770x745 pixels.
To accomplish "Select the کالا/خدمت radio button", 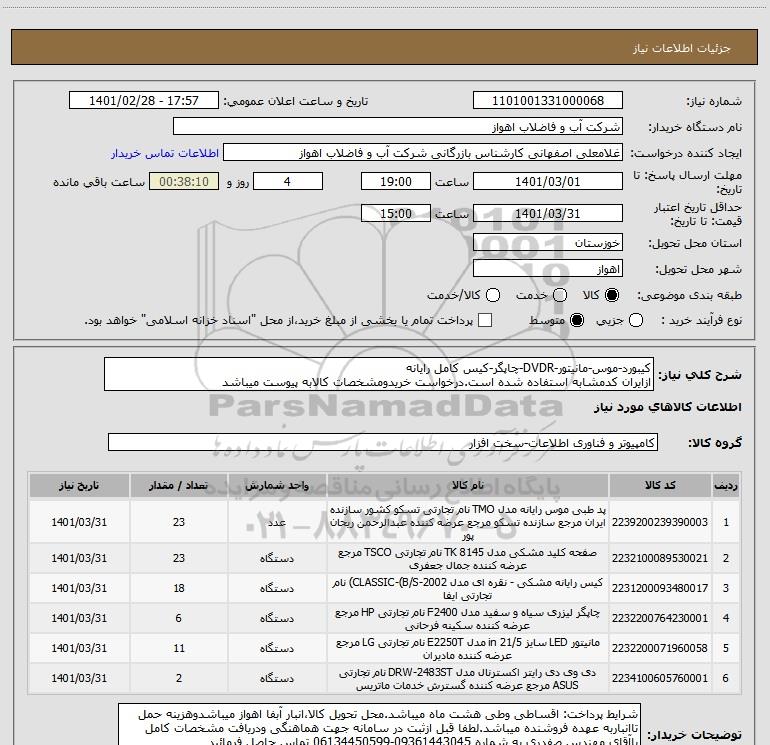I will [493, 295].
